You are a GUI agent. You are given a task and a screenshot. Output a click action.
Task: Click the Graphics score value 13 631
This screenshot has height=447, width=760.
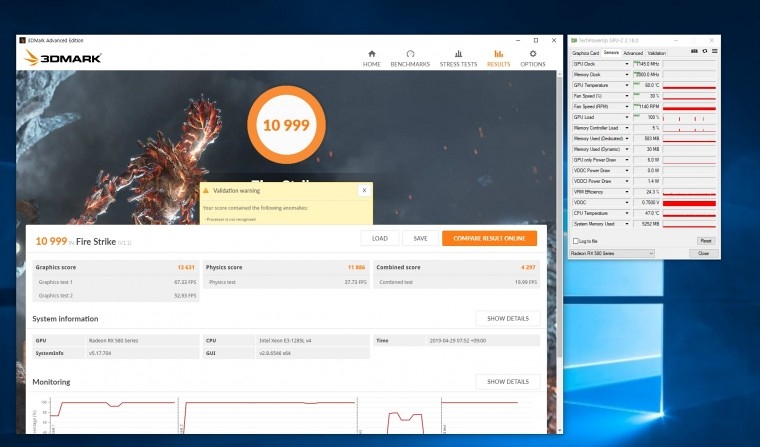click(186, 267)
